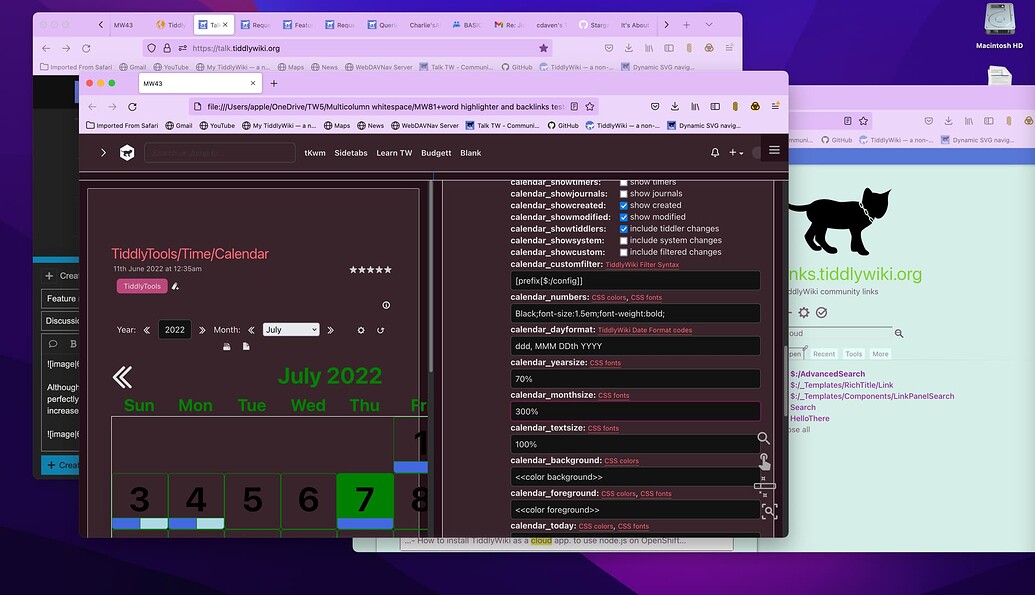
Task: Expand the plus new-item dropdown in top bar
Action: tap(736, 153)
